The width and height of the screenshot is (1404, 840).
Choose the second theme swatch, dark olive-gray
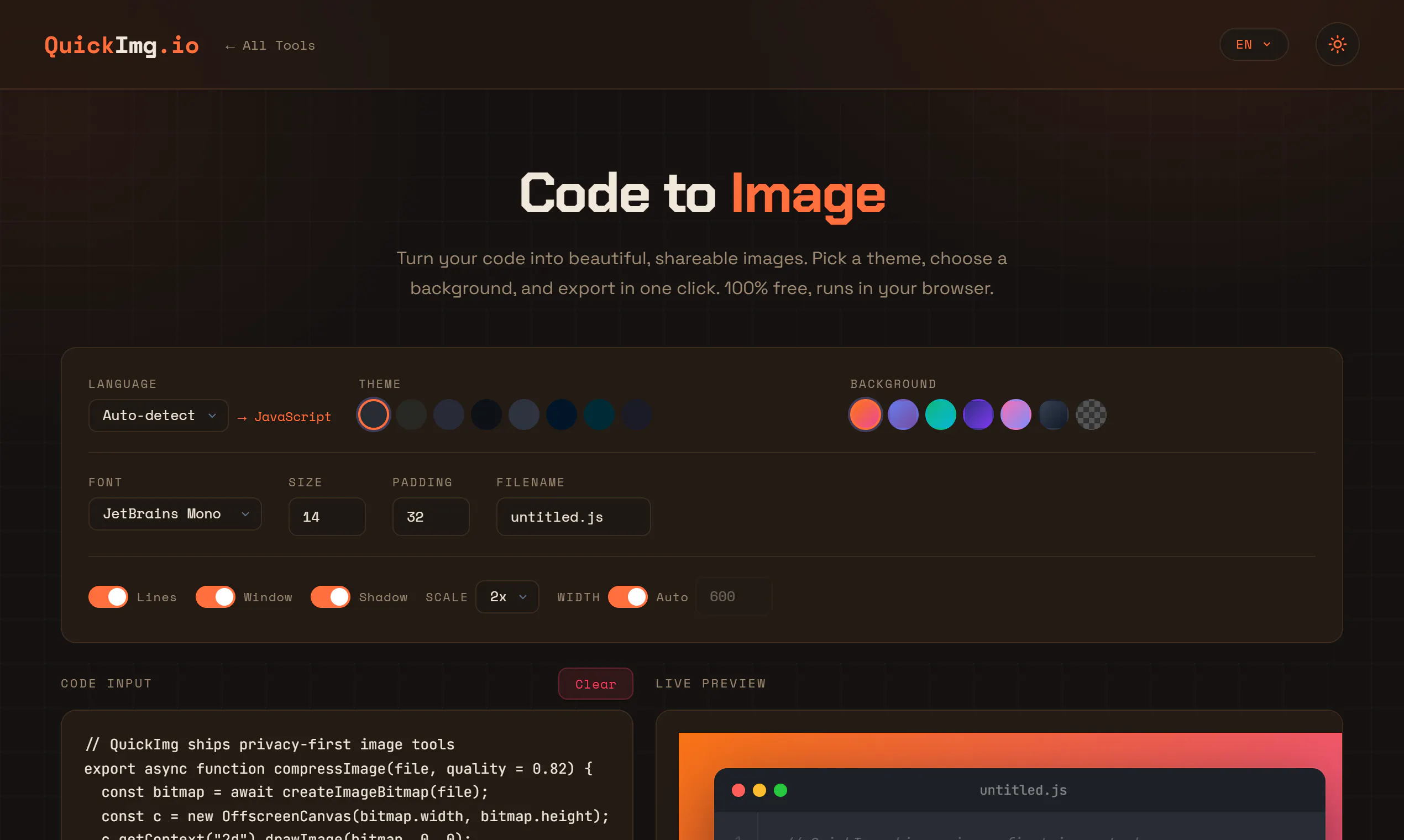[x=411, y=415]
